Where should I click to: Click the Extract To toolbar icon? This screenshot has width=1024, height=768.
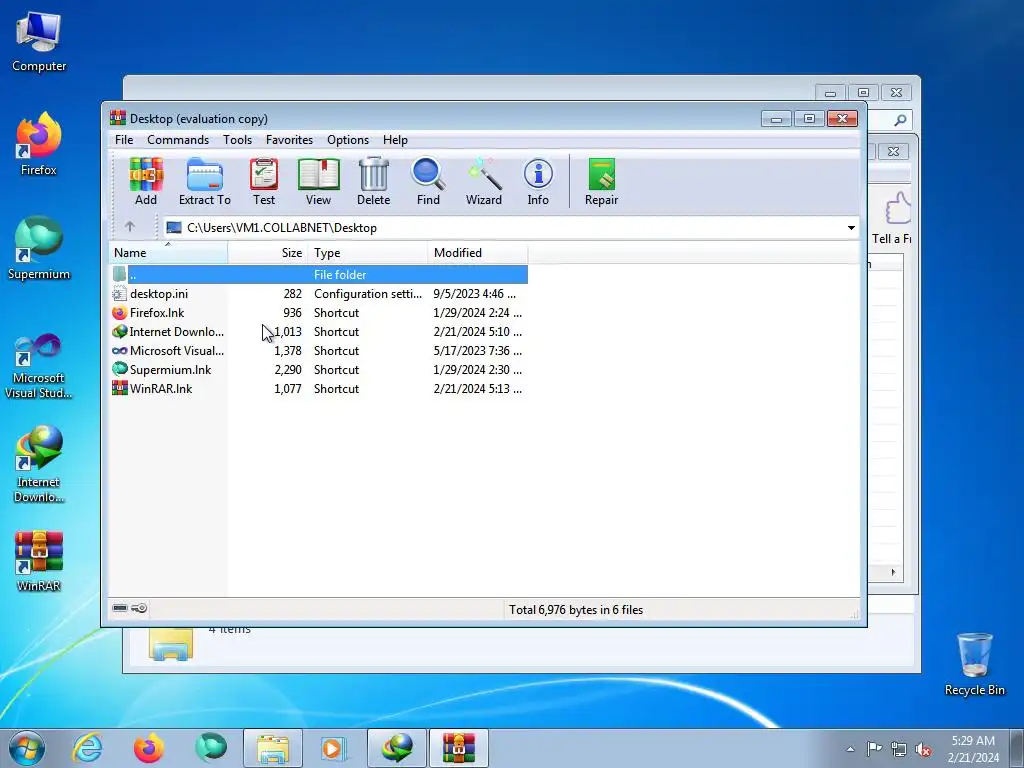204,182
